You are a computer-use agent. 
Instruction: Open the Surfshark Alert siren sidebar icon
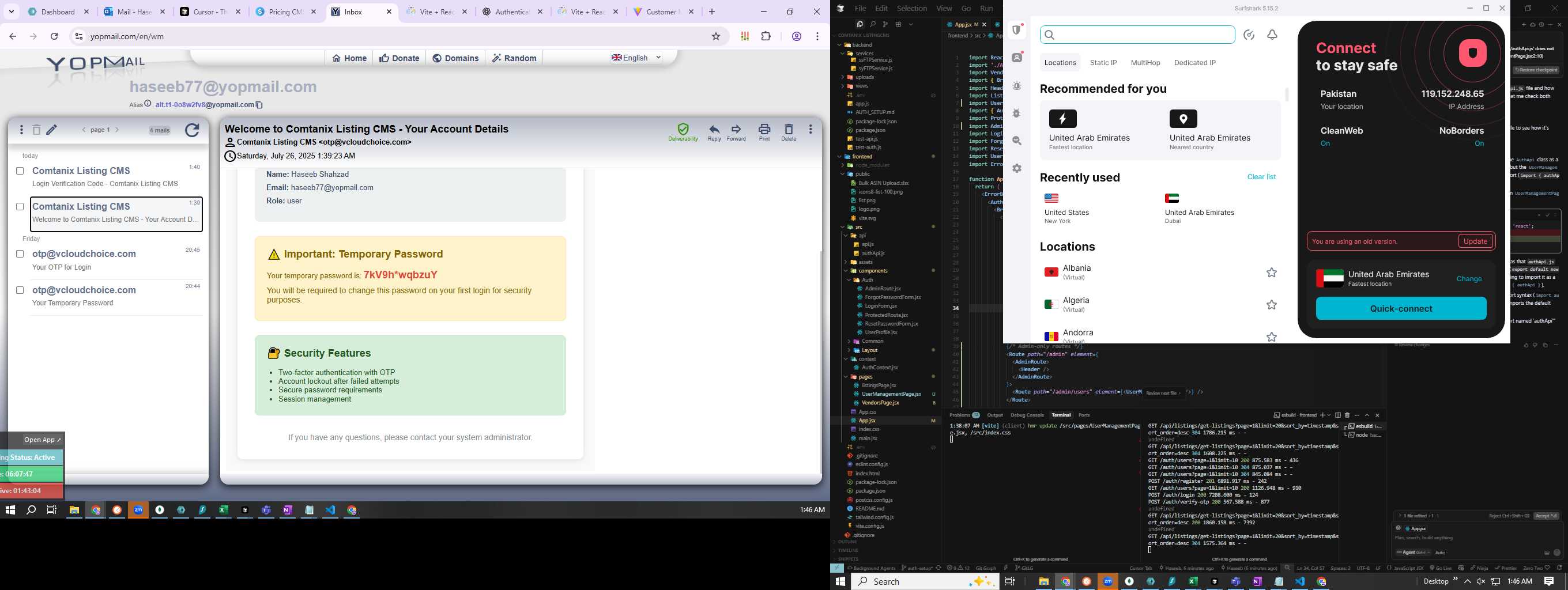[1017, 86]
